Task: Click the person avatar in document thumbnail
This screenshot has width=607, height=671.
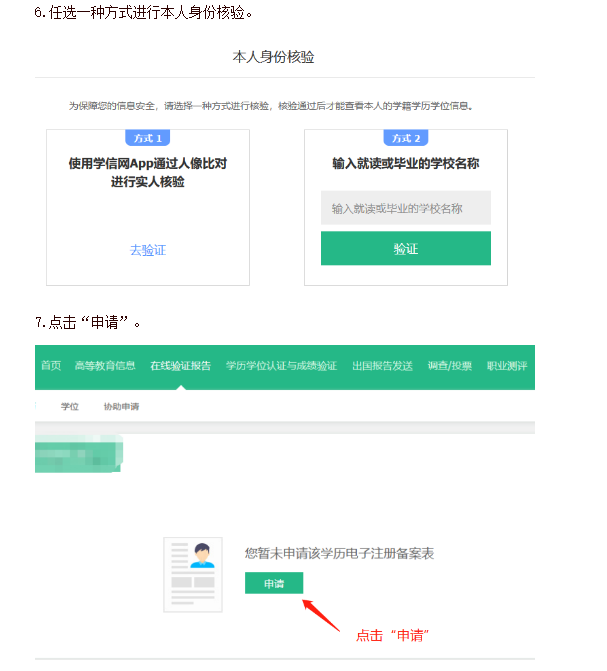Action: pos(202,555)
